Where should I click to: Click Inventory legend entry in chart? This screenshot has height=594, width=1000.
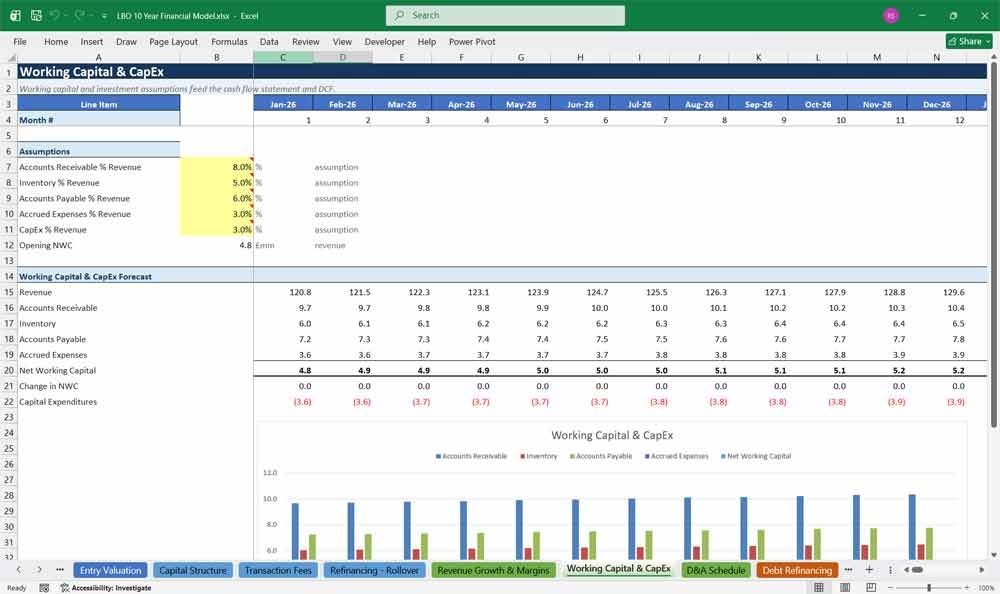point(539,456)
